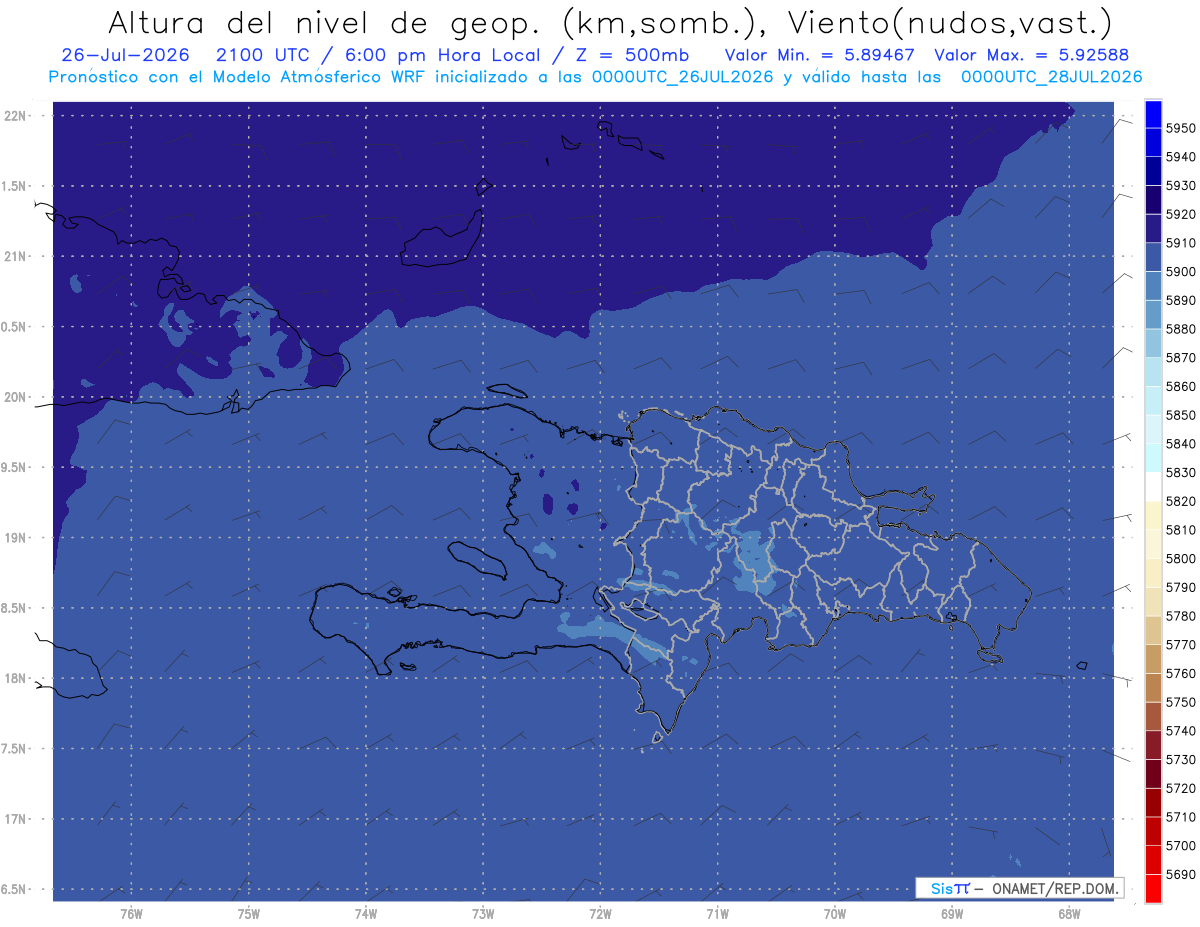
Task: Click the '22N' latitude label
Action: (15, 115)
